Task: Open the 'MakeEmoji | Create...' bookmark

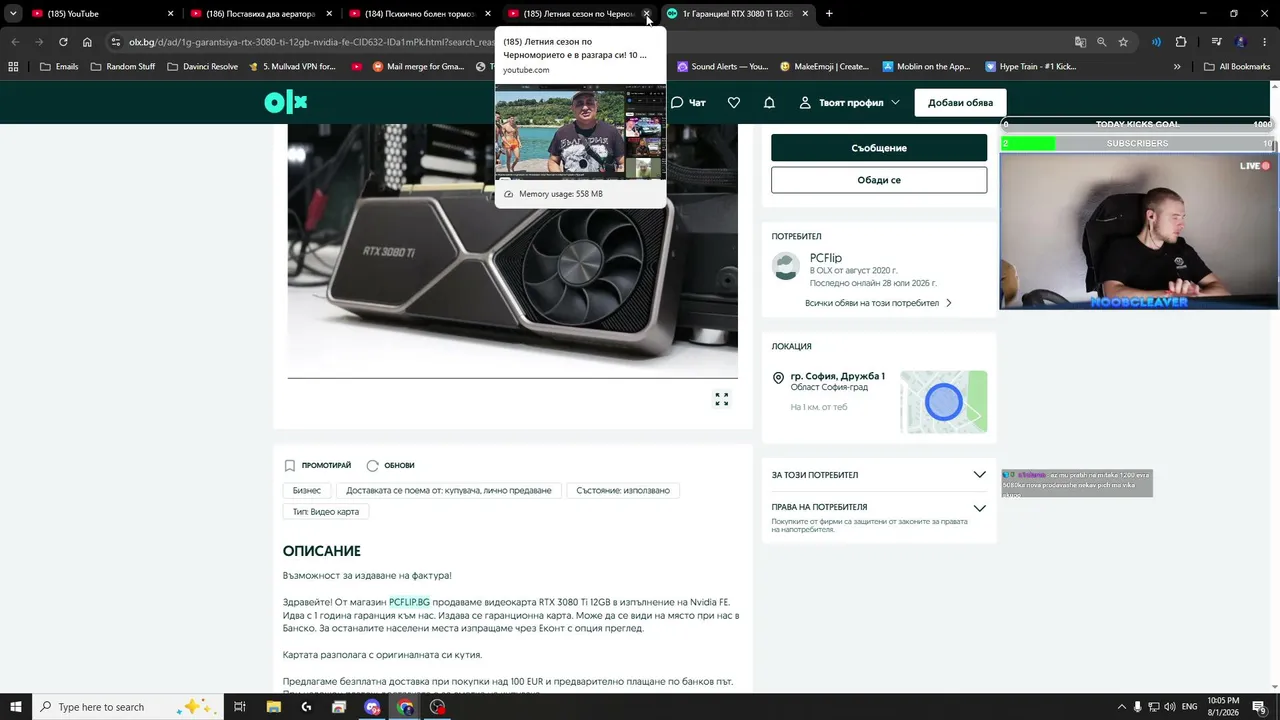Action: point(825,67)
